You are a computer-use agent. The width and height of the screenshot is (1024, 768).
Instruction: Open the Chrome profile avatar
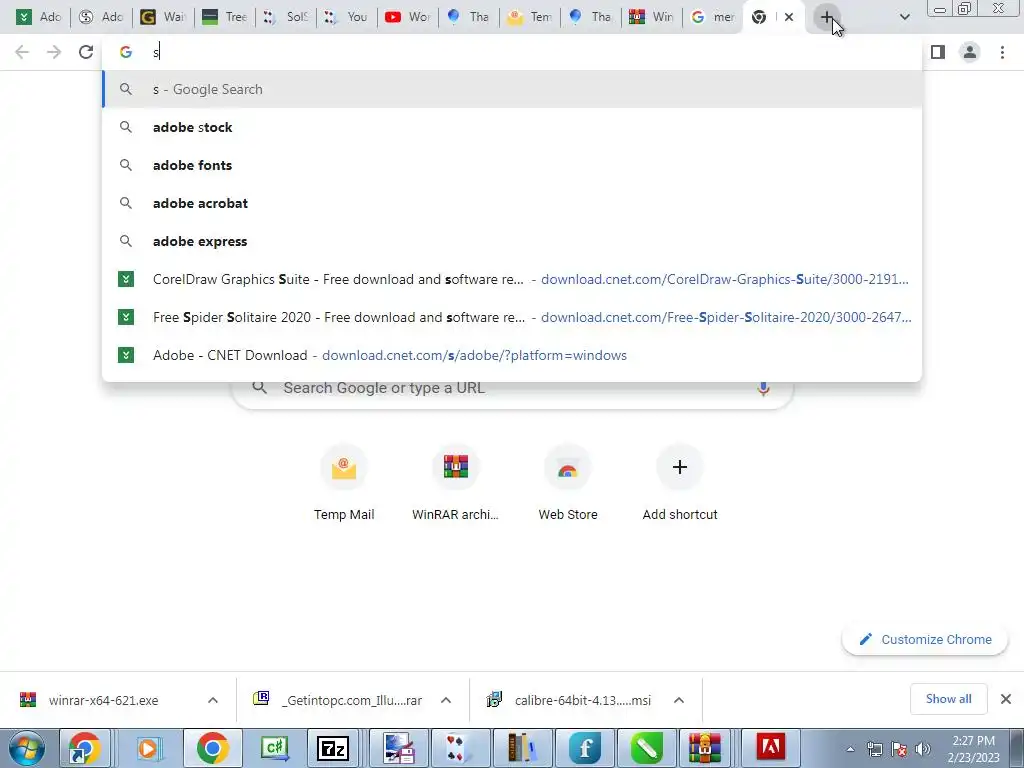point(970,52)
